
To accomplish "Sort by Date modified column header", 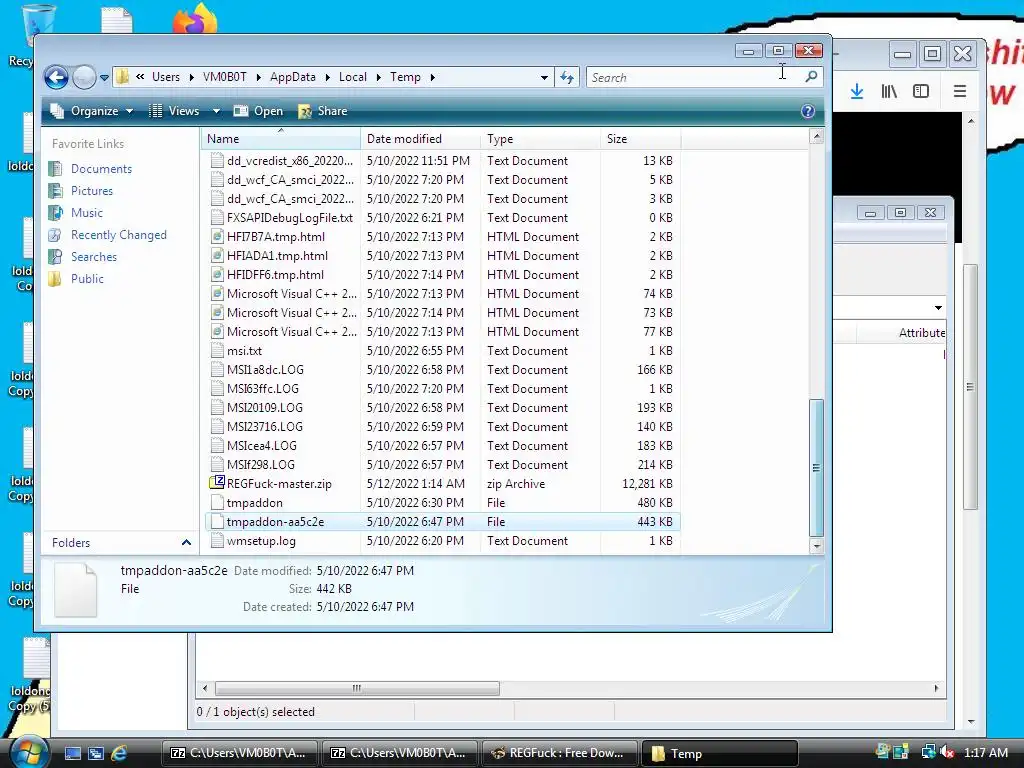I will [x=421, y=138].
